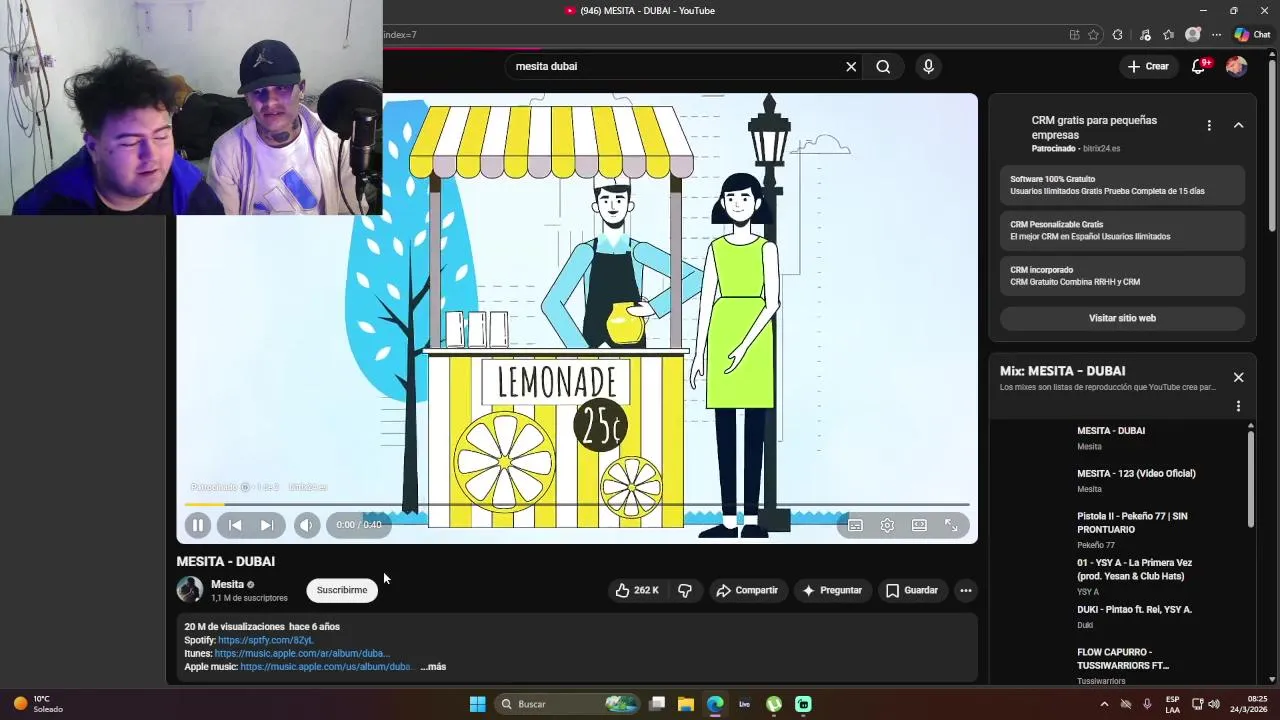Open the Crear menu
1280x720 pixels.
1148,66
